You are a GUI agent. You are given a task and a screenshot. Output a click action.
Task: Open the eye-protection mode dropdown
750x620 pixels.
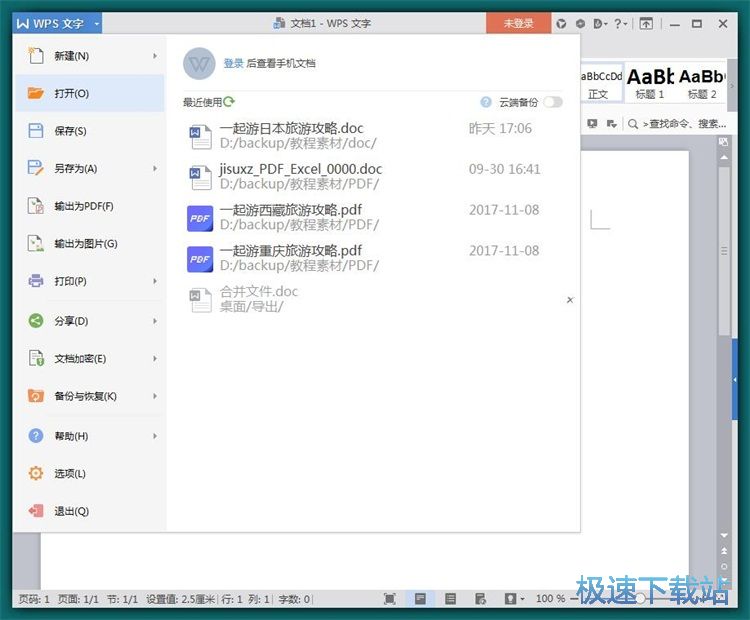tap(515, 598)
